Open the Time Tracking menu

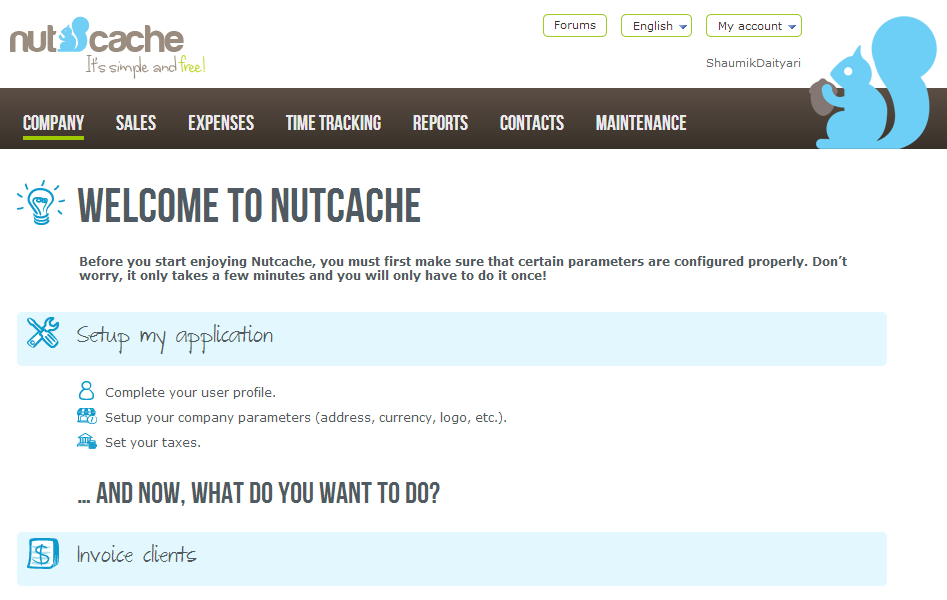pos(333,123)
